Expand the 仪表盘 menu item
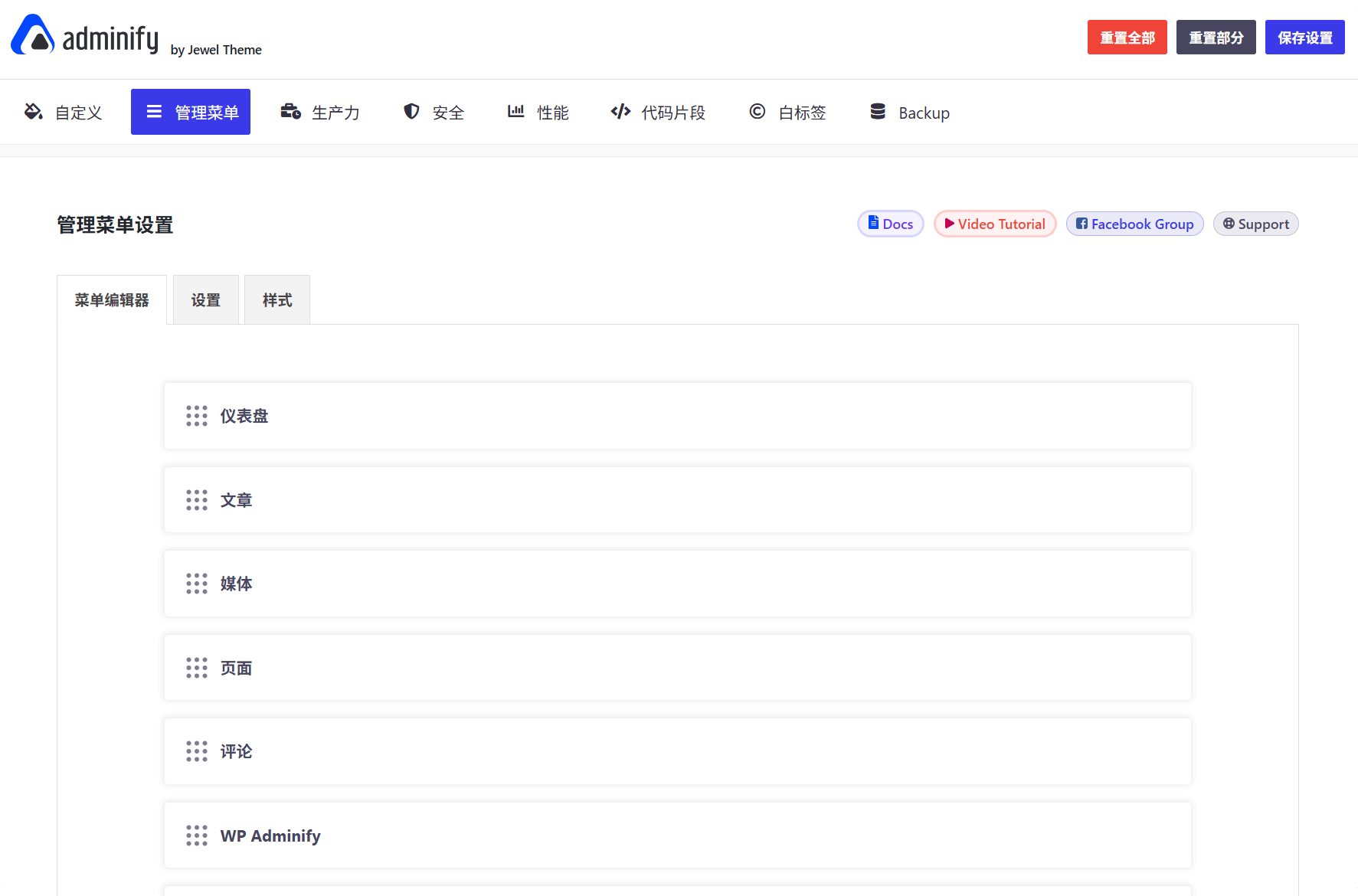This screenshot has height=896, width=1358. coord(678,416)
